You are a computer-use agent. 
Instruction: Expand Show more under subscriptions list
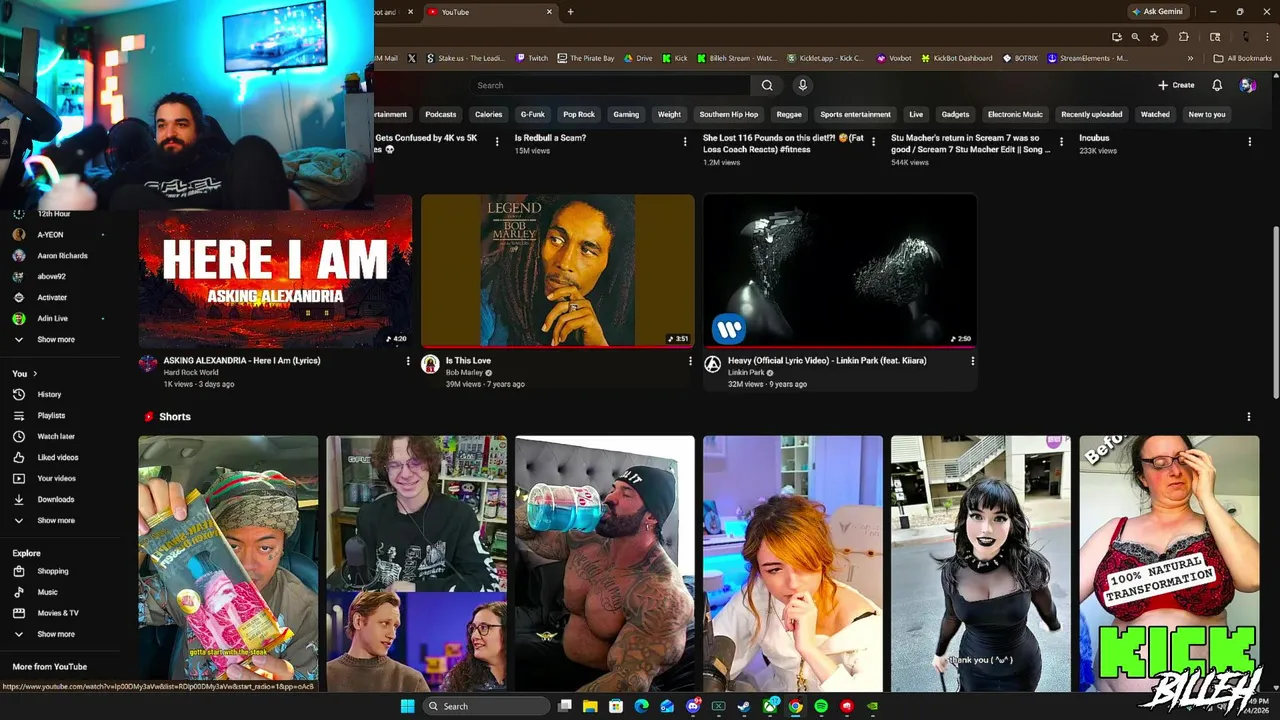[56, 339]
